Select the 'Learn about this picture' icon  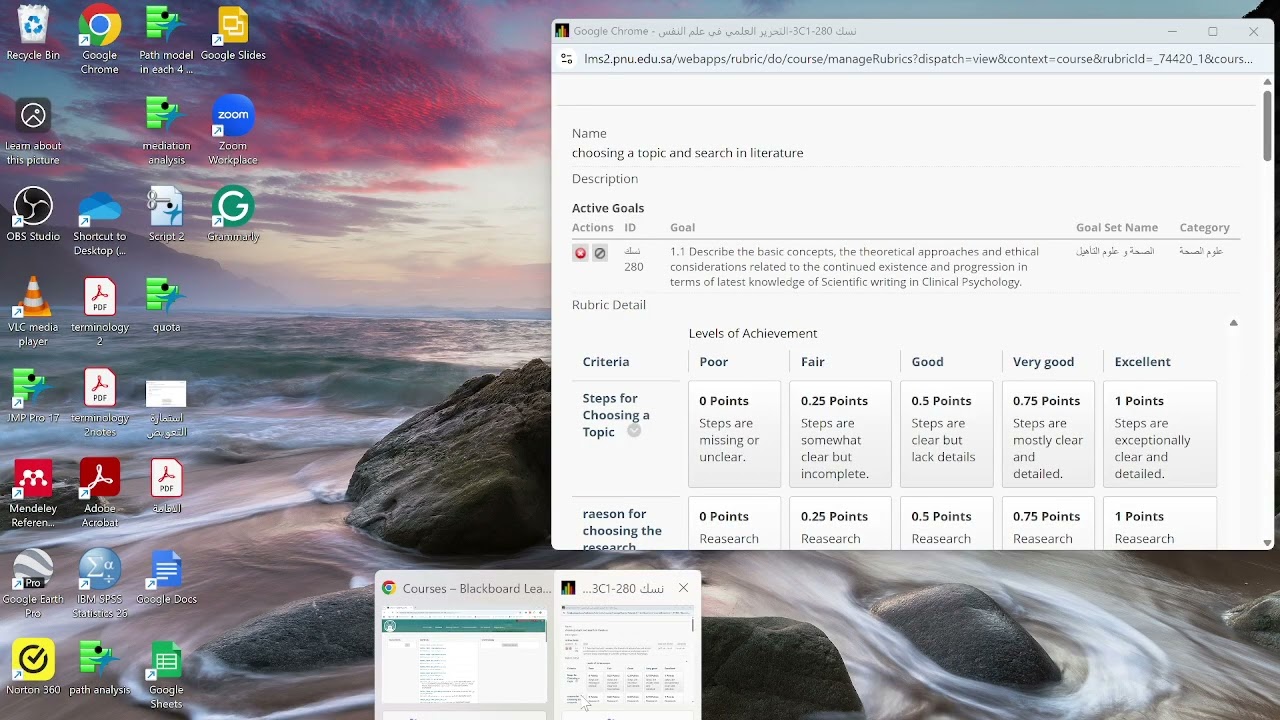click(33, 131)
